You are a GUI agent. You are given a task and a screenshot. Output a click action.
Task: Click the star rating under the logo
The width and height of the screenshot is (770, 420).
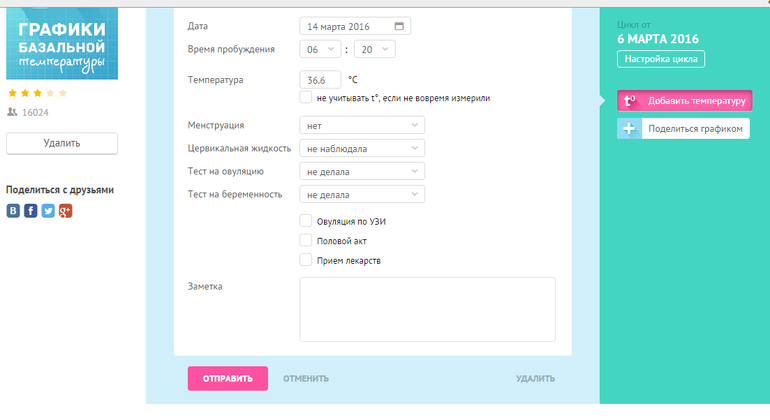[x=37, y=93]
